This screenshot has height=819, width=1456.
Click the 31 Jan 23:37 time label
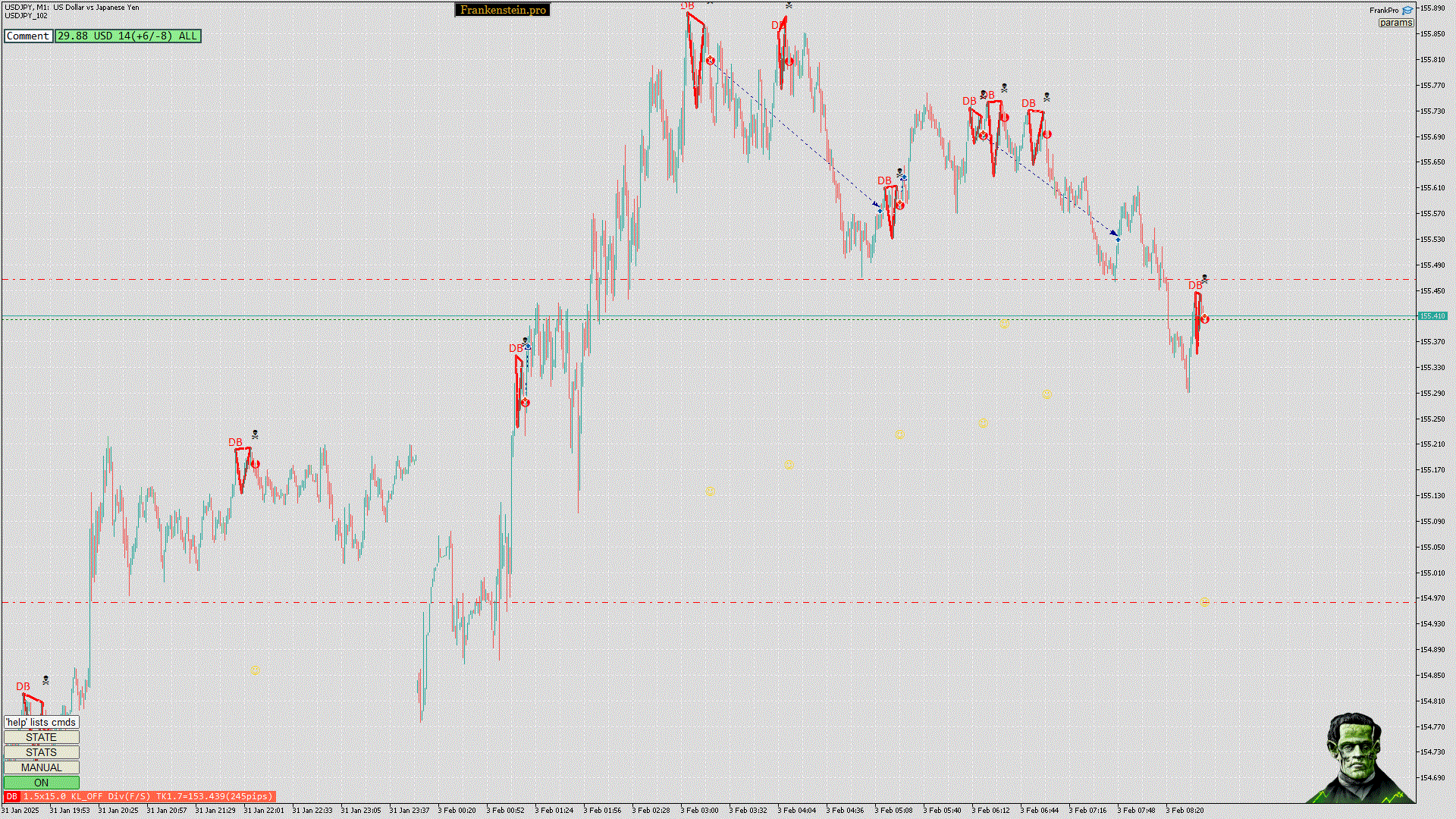tap(409, 810)
